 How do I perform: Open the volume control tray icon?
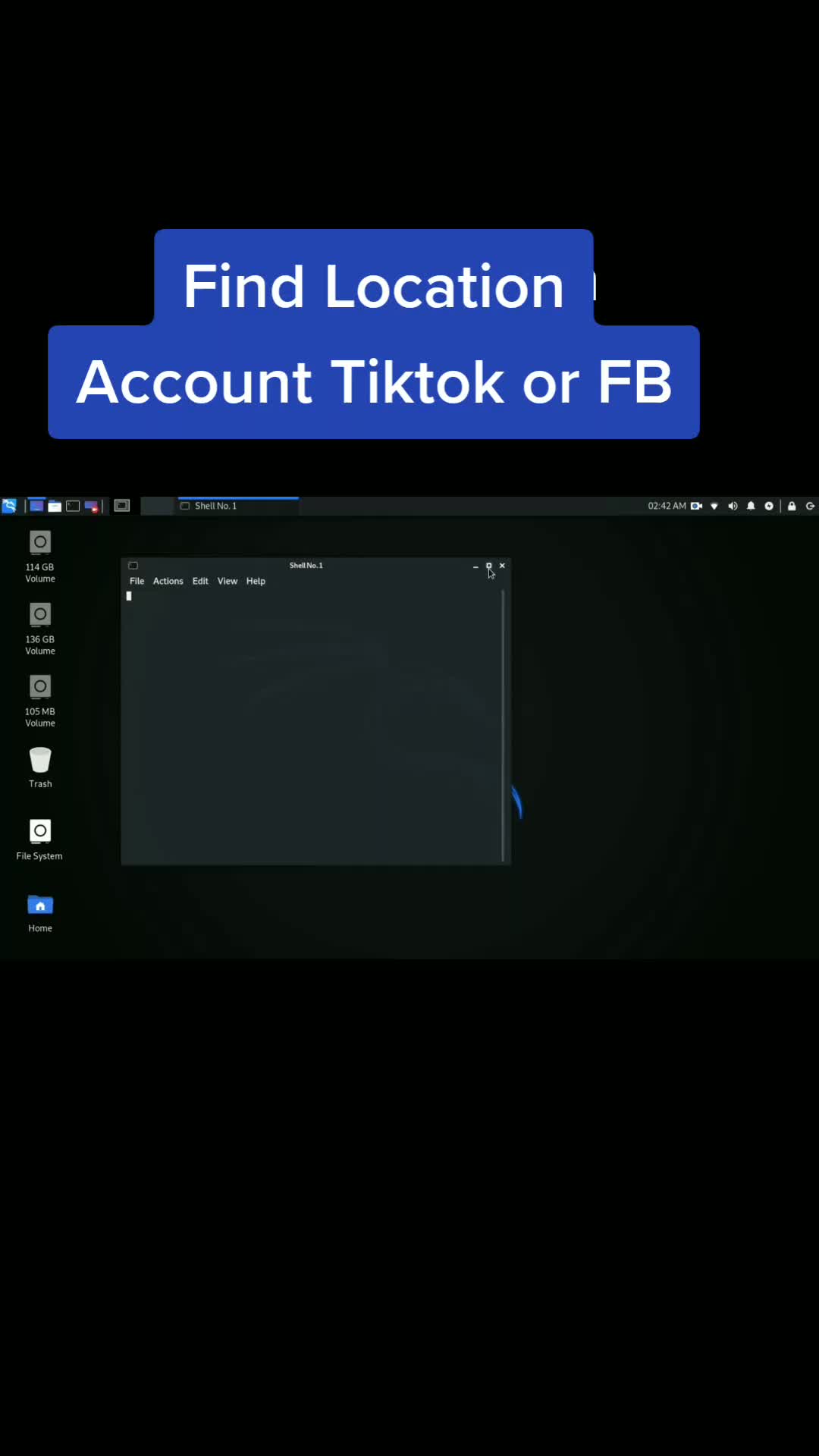pos(733,506)
